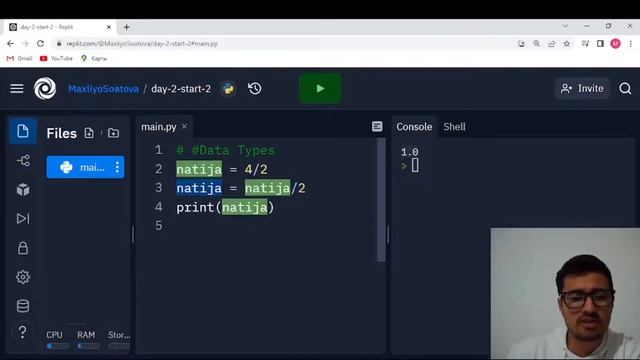This screenshot has width=640, height=360.
Task: Open the version history clock icon
Action: pyautogui.click(x=255, y=89)
